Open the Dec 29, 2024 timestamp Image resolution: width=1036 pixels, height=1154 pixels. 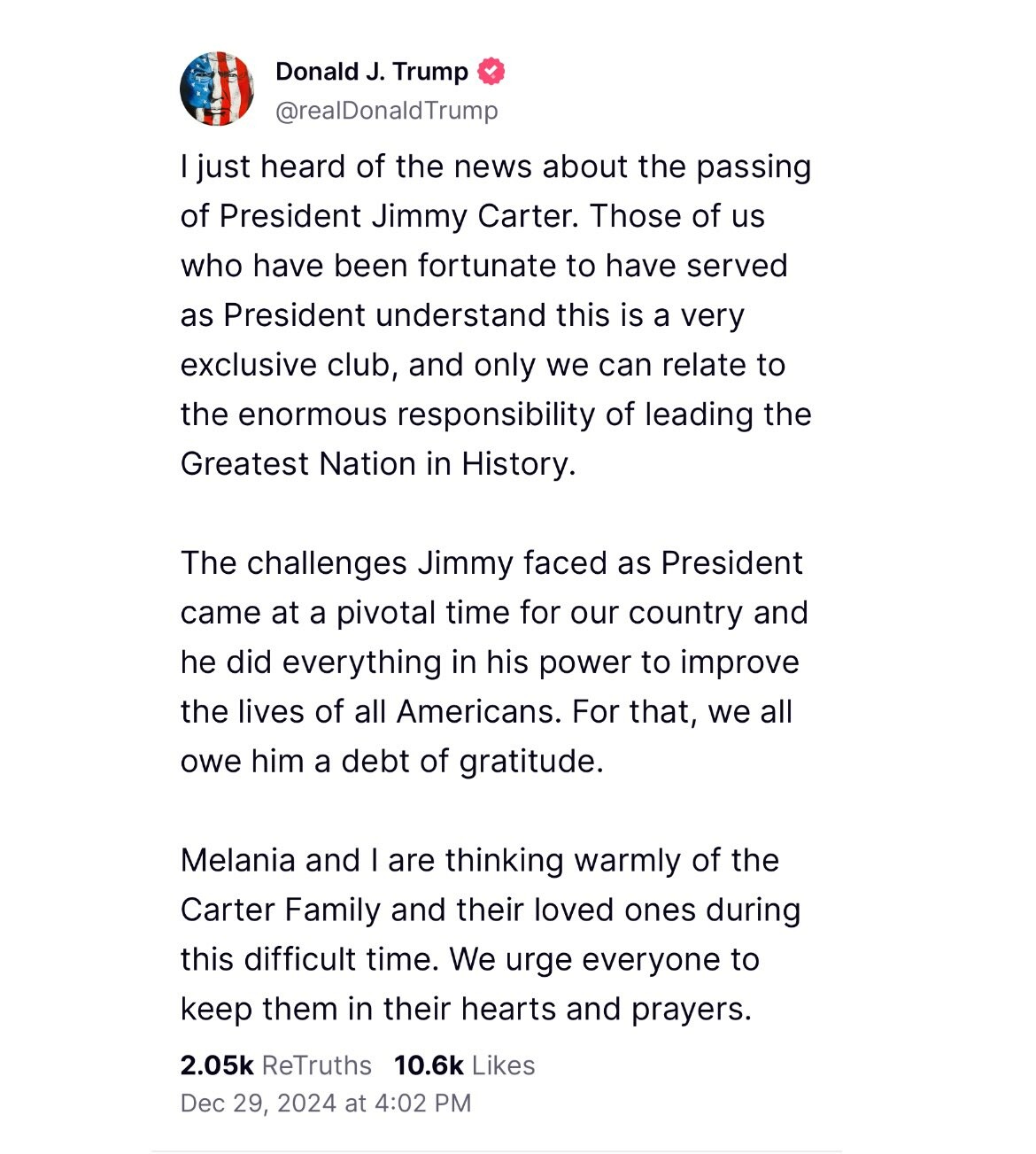[259, 1104]
